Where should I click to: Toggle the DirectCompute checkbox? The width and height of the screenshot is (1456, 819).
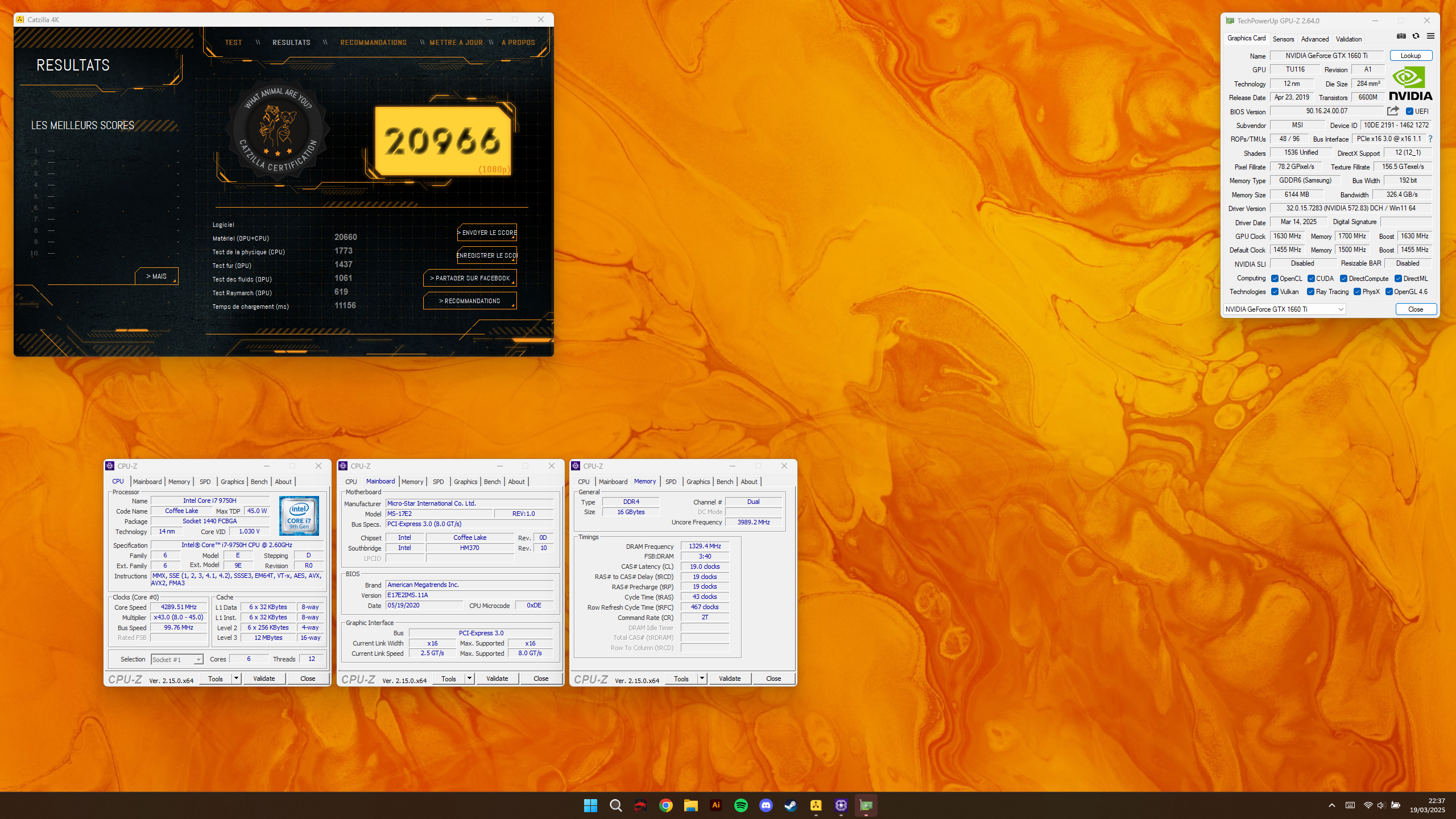[x=1343, y=279]
